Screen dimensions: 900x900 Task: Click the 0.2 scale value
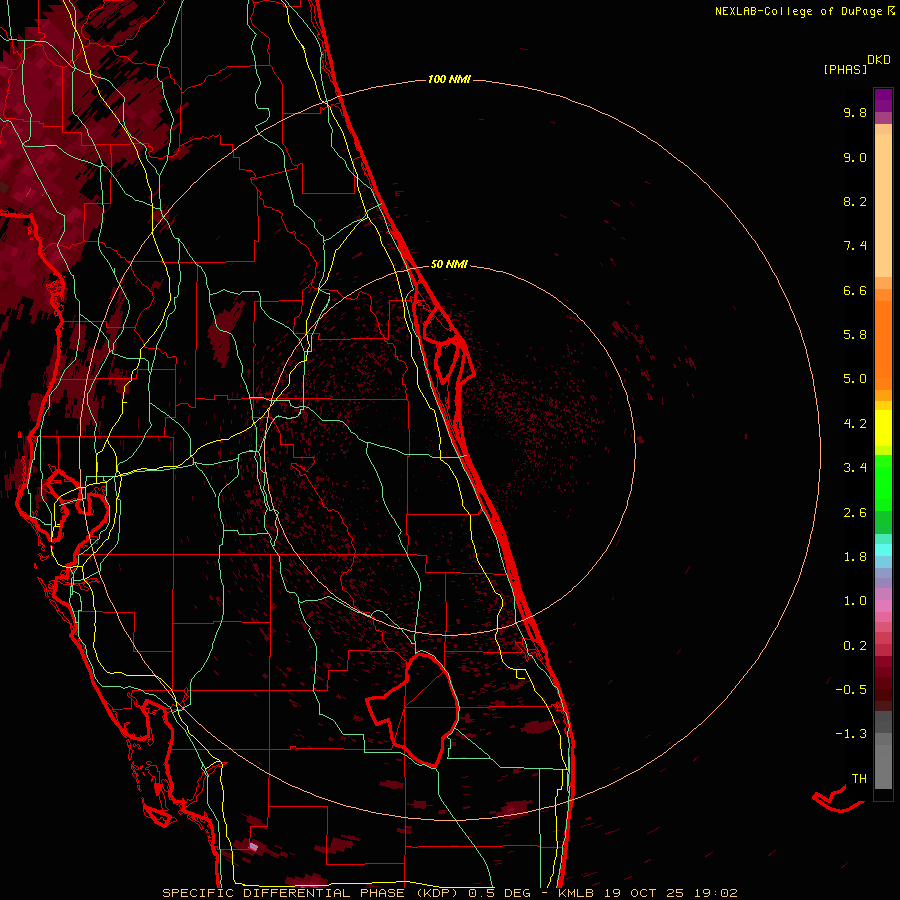click(855, 646)
